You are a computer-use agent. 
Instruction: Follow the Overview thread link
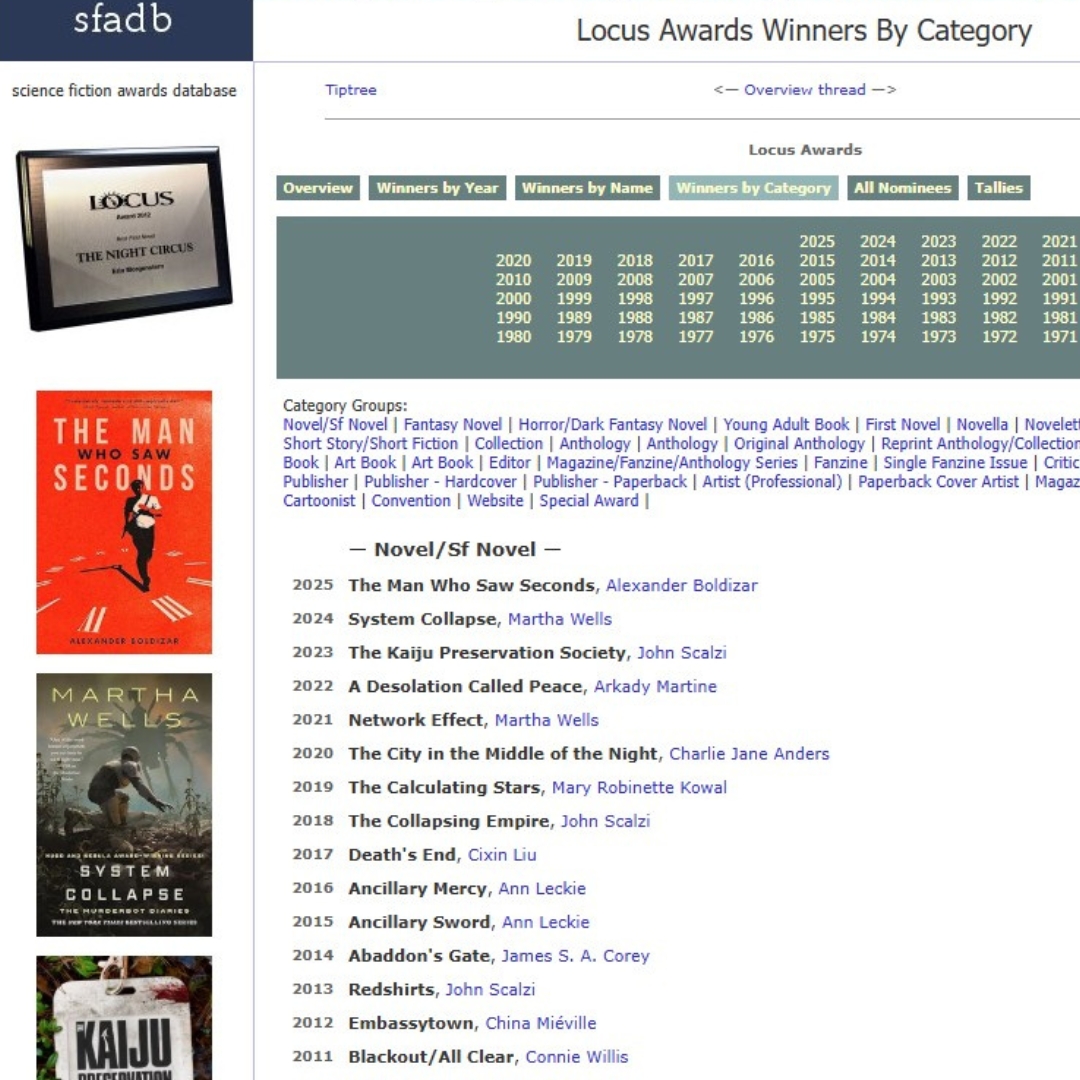coord(804,90)
